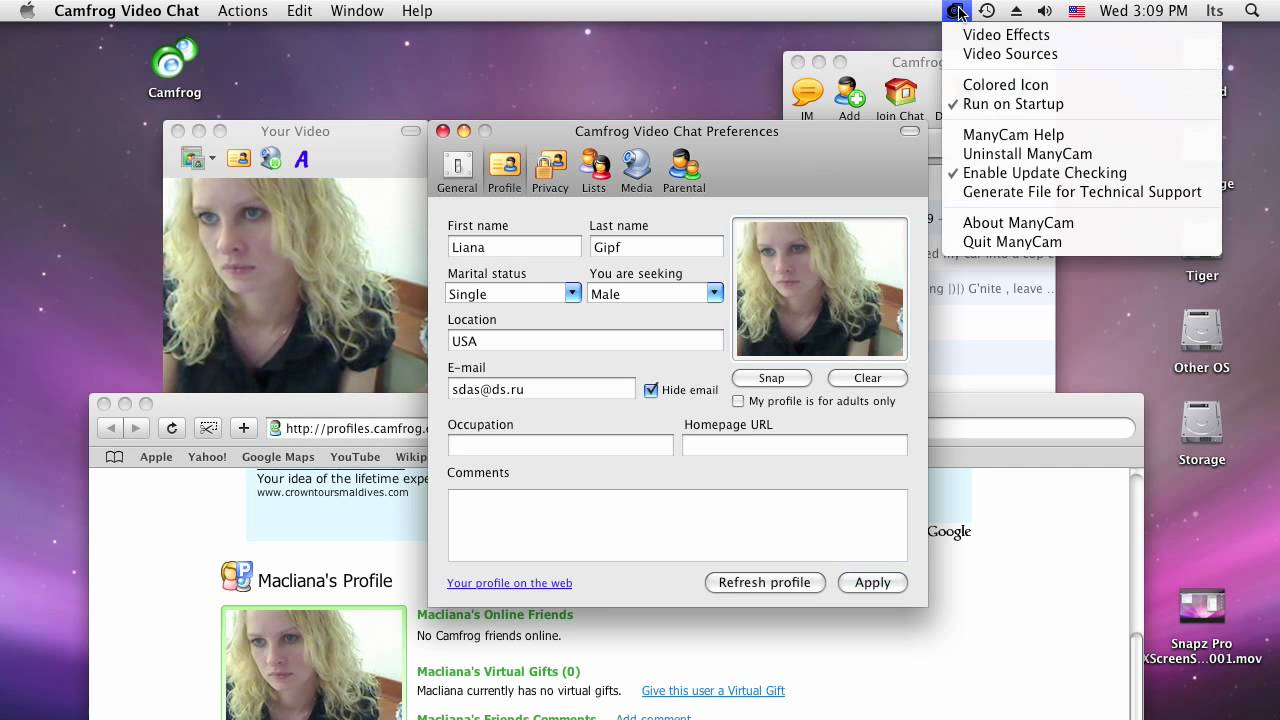Click the blue letter A text icon
The image size is (1280, 720).
tap(302, 158)
